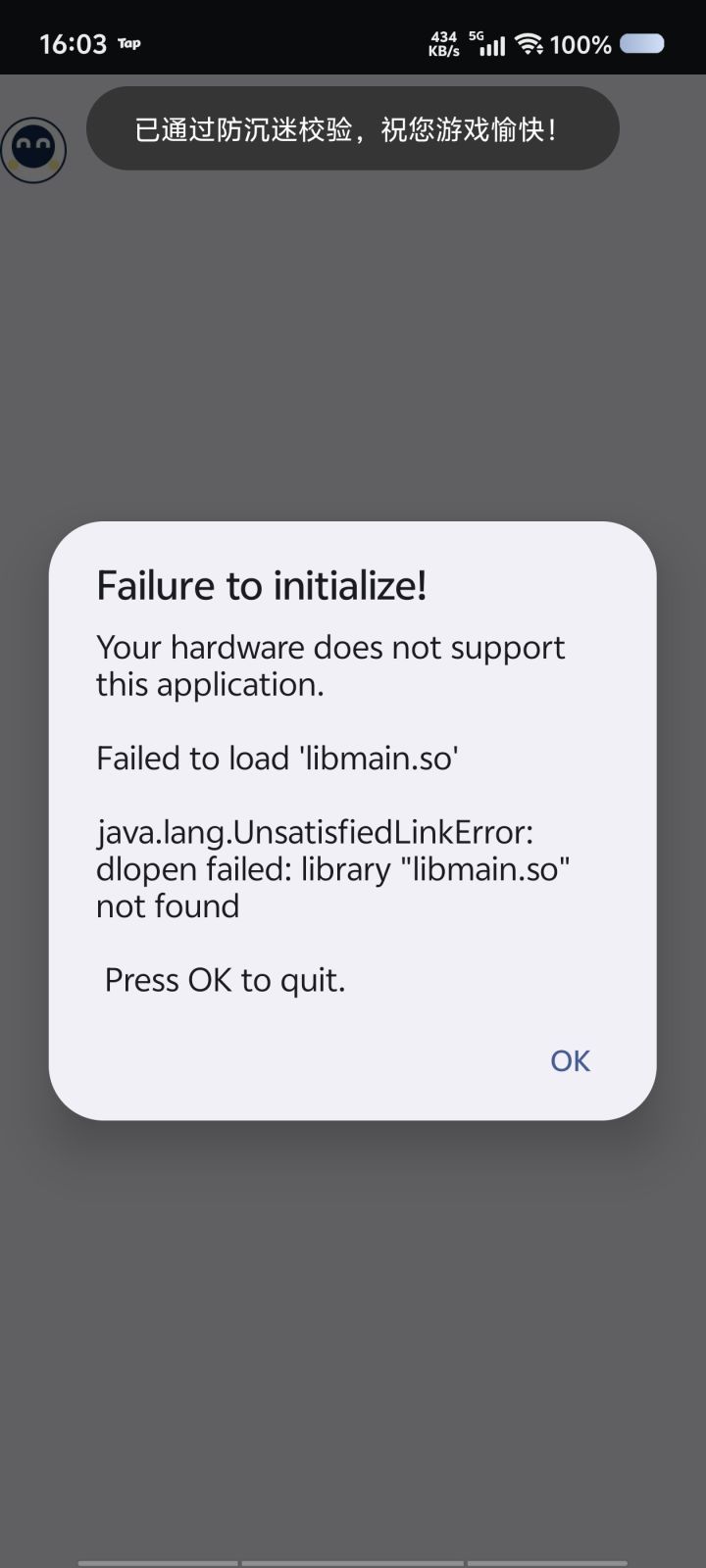Tap the 434 KB/s network speed indicator
Viewport: 706px width, 1568px height.
click(444, 43)
